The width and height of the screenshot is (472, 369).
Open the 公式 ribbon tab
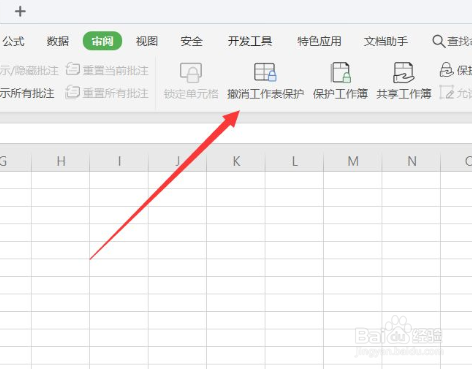point(13,41)
